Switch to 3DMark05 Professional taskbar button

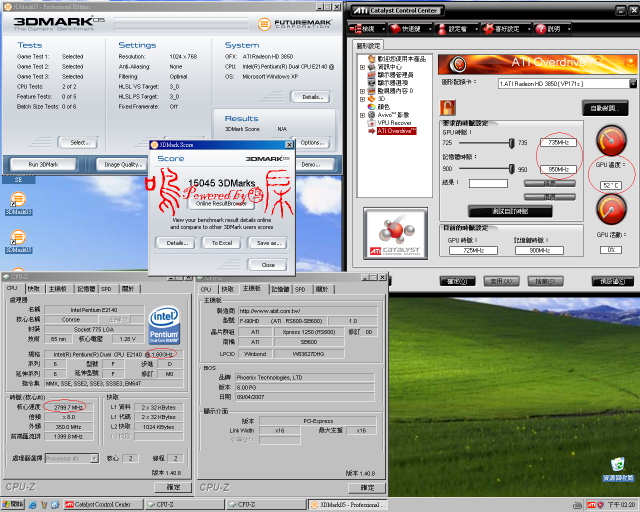348,505
